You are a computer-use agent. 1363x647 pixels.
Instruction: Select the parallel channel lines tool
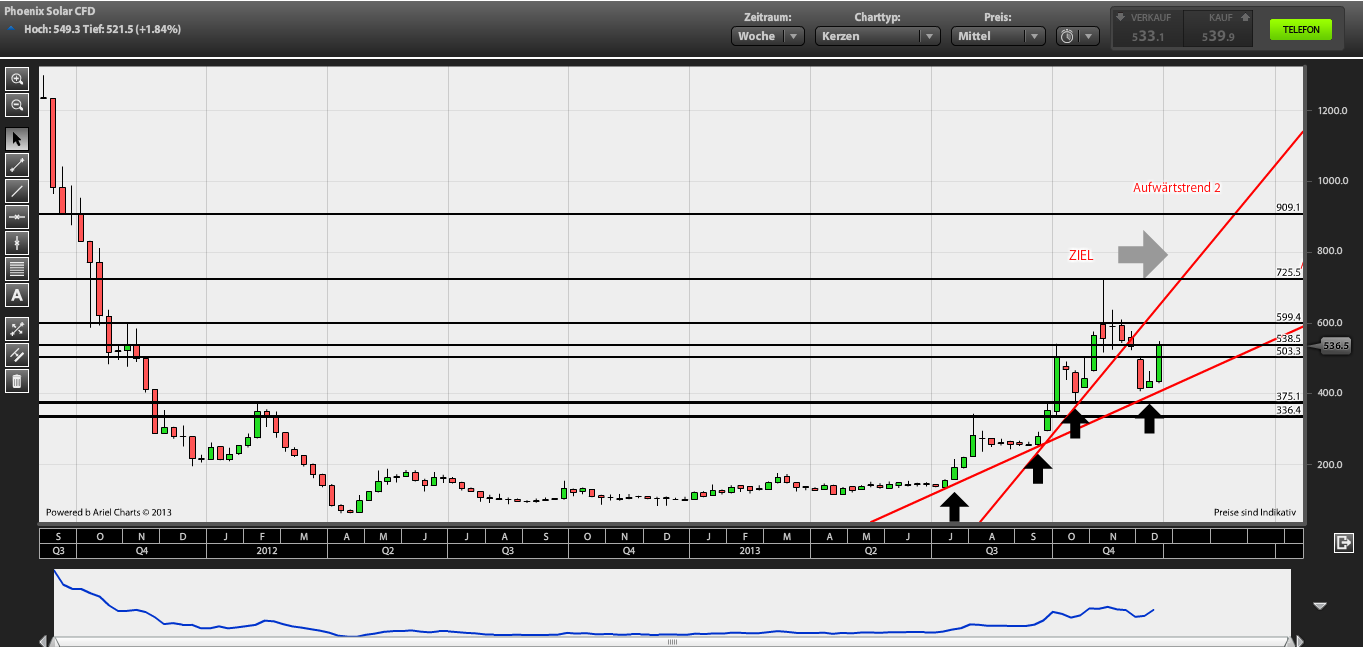coord(17,354)
